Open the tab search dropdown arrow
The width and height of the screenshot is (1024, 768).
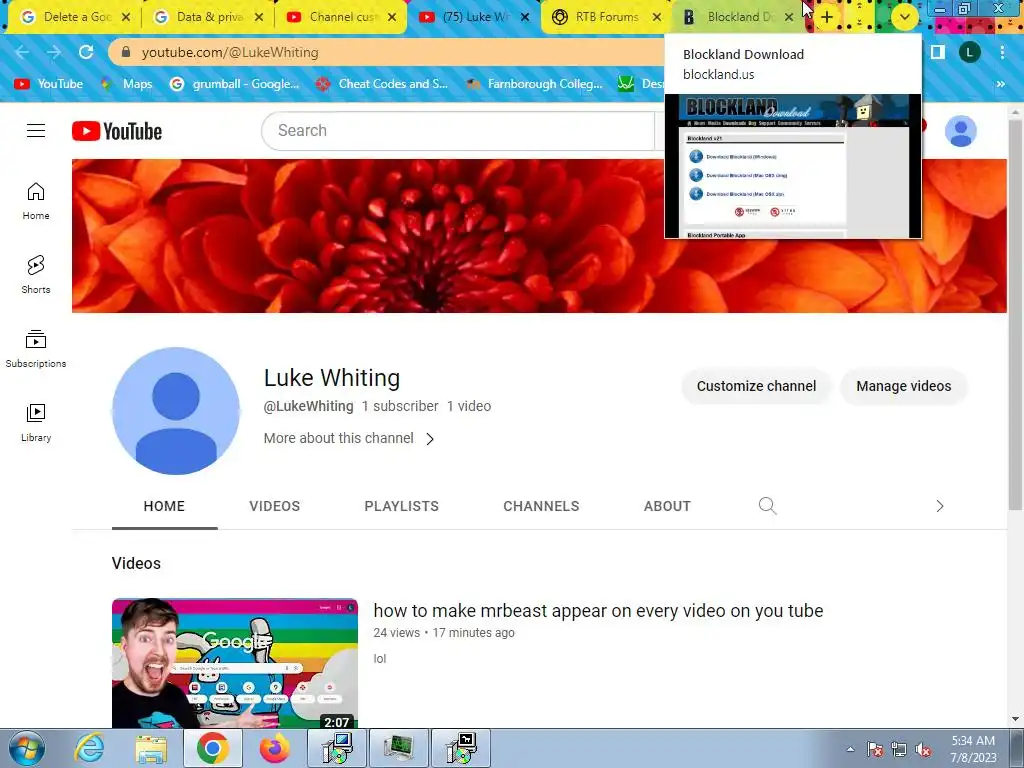point(904,17)
